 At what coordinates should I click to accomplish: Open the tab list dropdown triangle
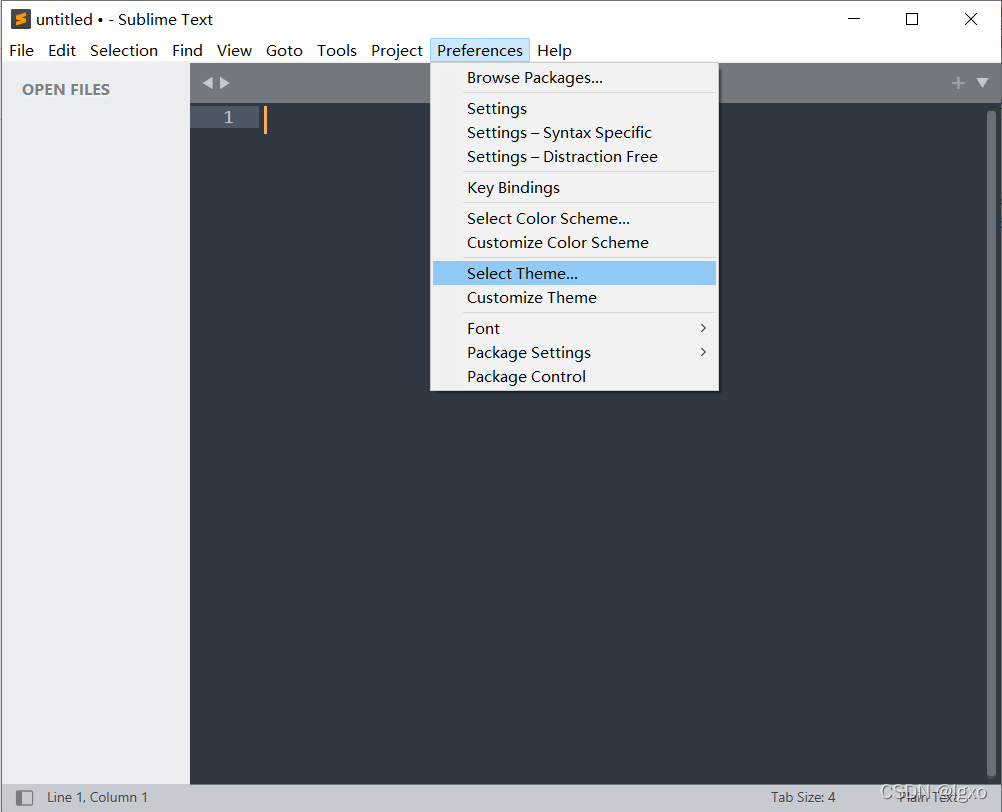tap(982, 83)
